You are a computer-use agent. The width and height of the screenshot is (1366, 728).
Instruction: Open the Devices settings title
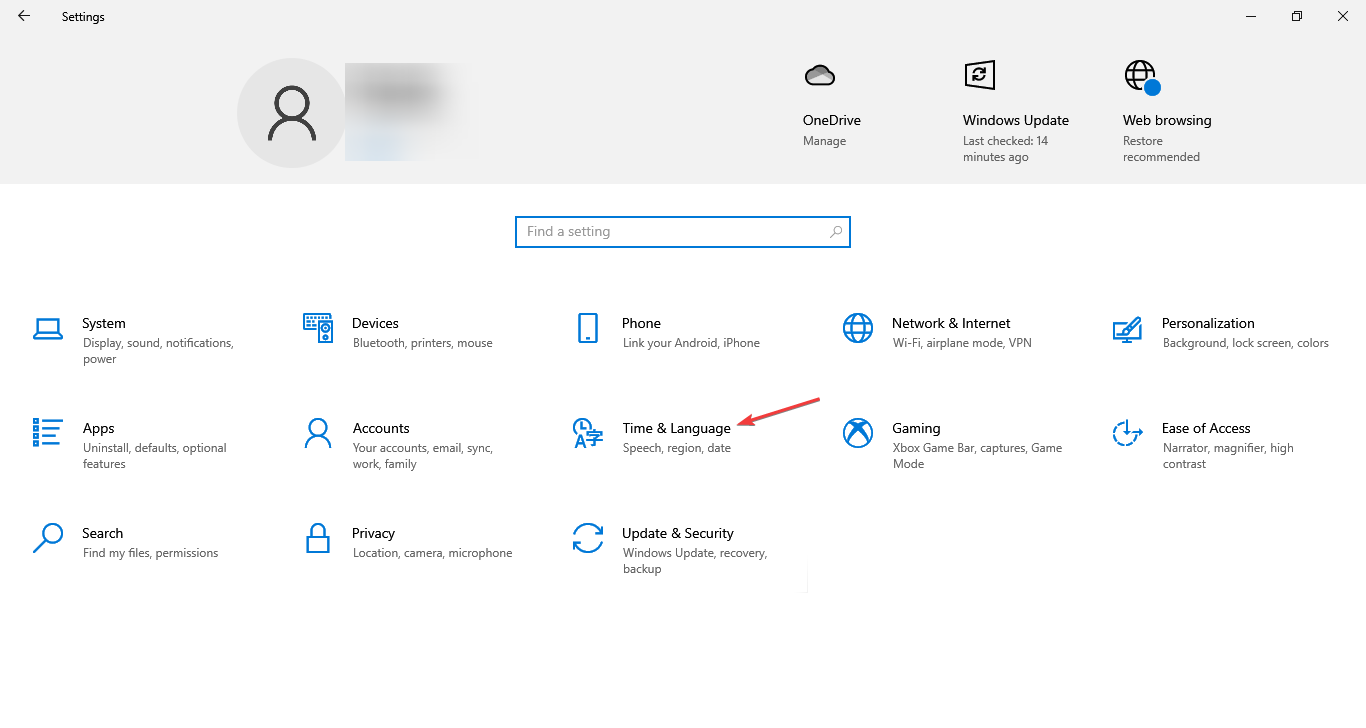point(375,323)
